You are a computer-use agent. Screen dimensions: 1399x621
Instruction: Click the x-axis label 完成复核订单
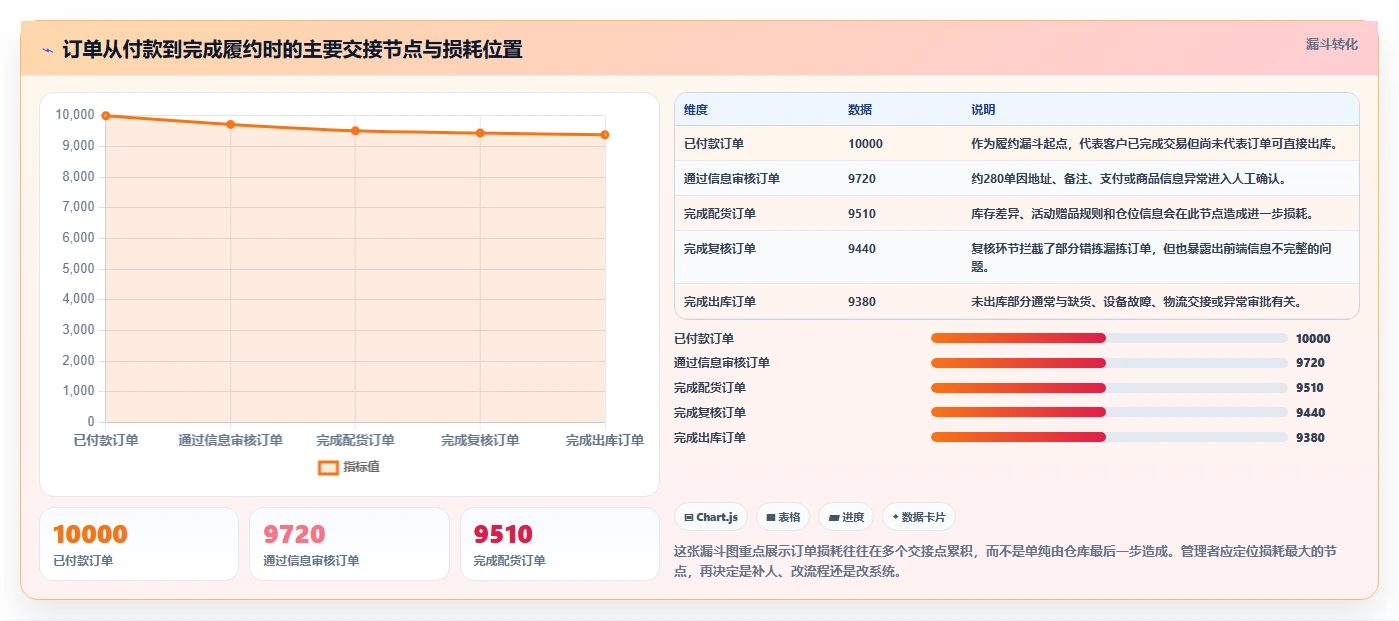[480, 441]
